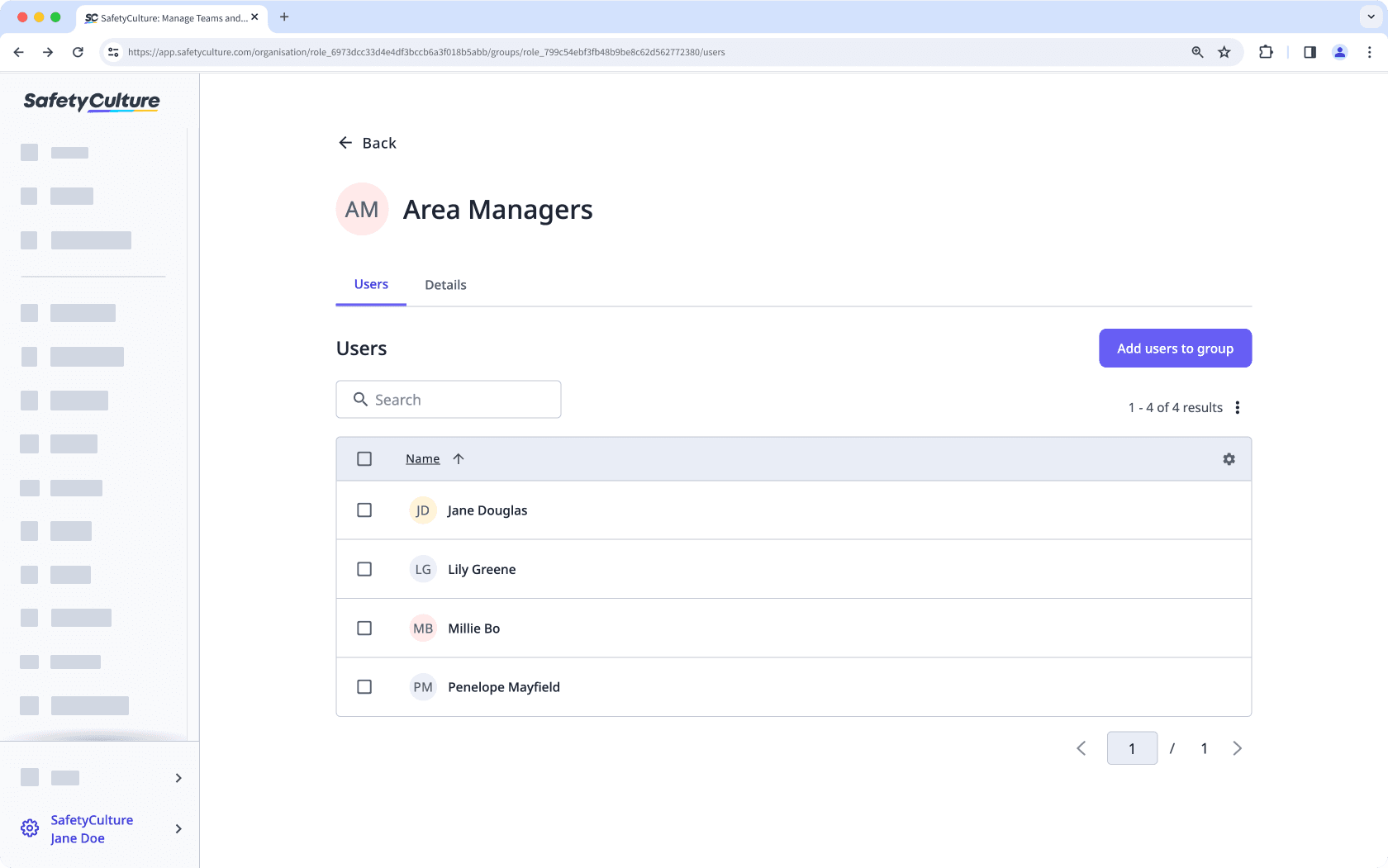
Task: Click the Search users field
Action: (449, 399)
